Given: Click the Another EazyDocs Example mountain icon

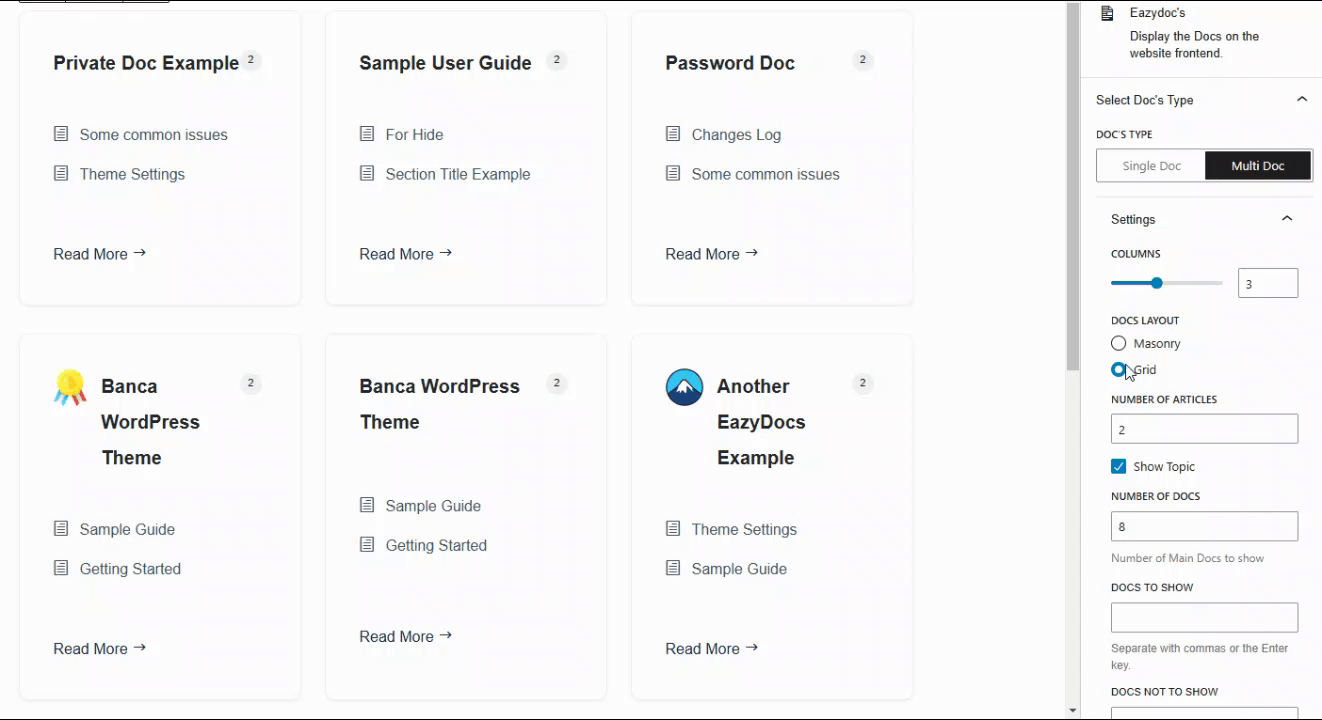Looking at the screenshot, I should point(684,387).
